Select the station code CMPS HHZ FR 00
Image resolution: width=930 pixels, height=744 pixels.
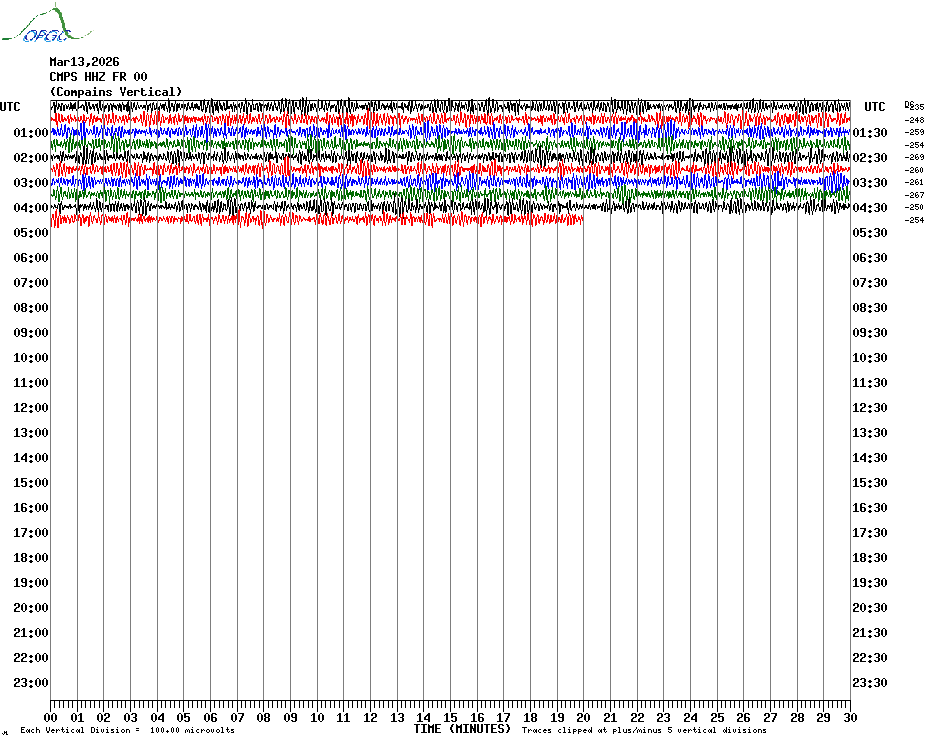(98, 77)
